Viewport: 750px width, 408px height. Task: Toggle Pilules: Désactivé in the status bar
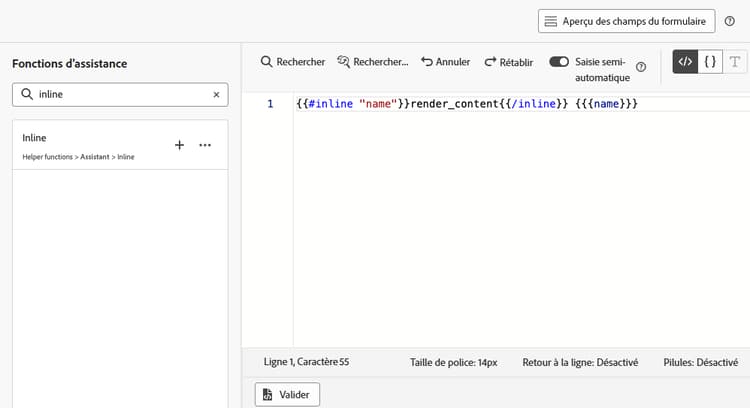pyautogui.click(x=700, y=363)
